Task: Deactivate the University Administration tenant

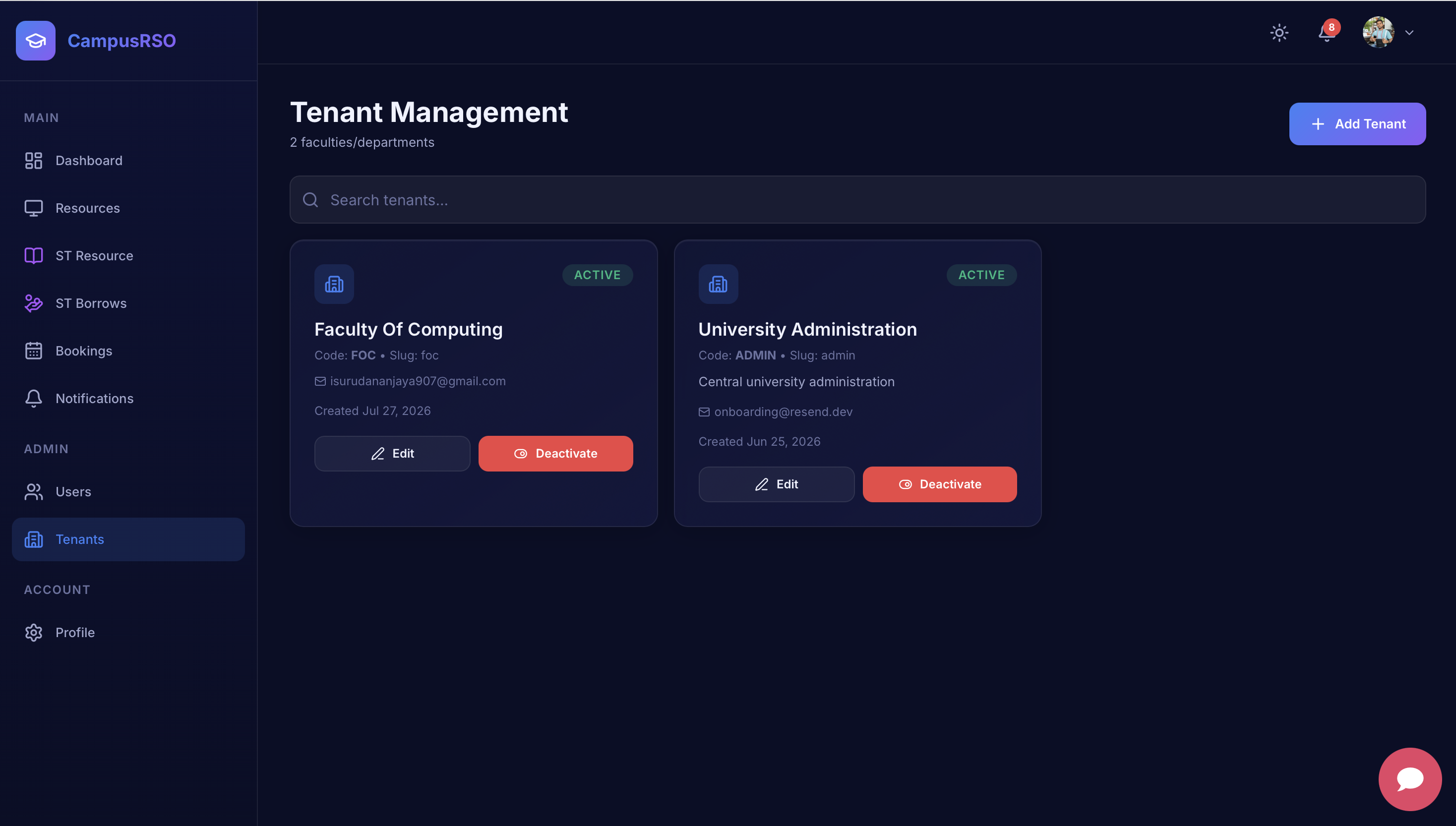Action: tap(940, 484)
